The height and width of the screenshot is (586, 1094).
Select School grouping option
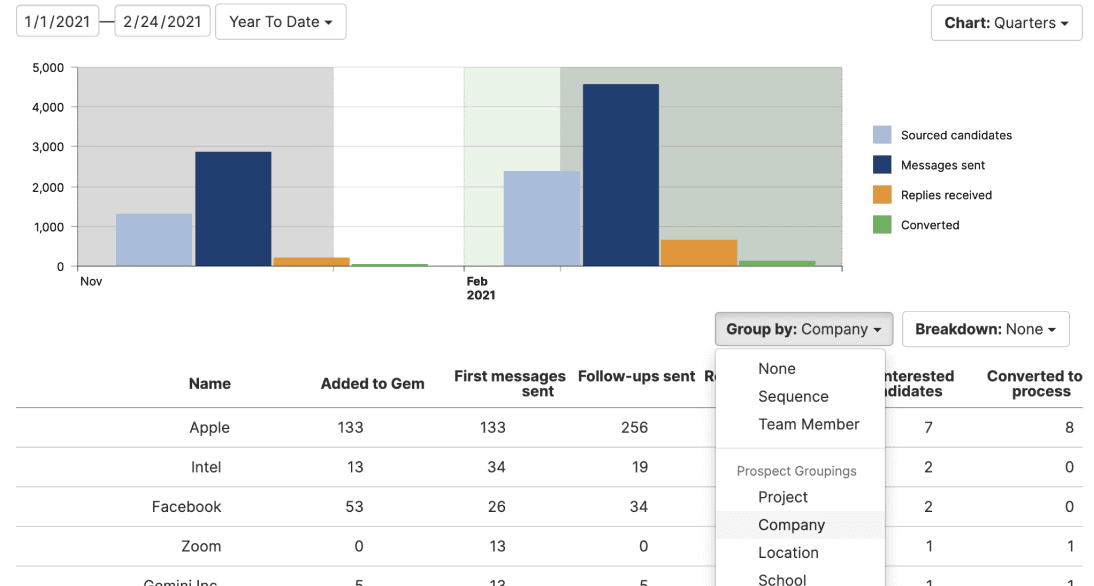782,578
